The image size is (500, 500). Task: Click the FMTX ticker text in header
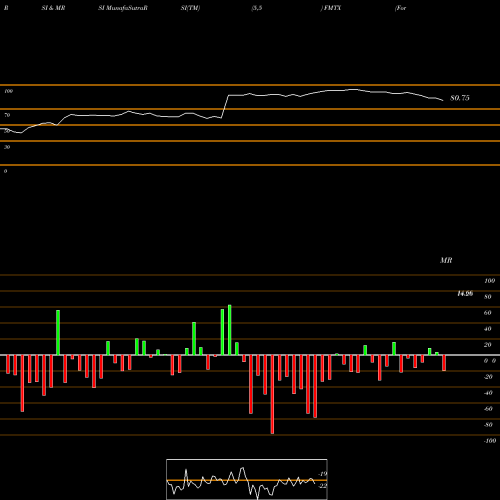(332, 8)
